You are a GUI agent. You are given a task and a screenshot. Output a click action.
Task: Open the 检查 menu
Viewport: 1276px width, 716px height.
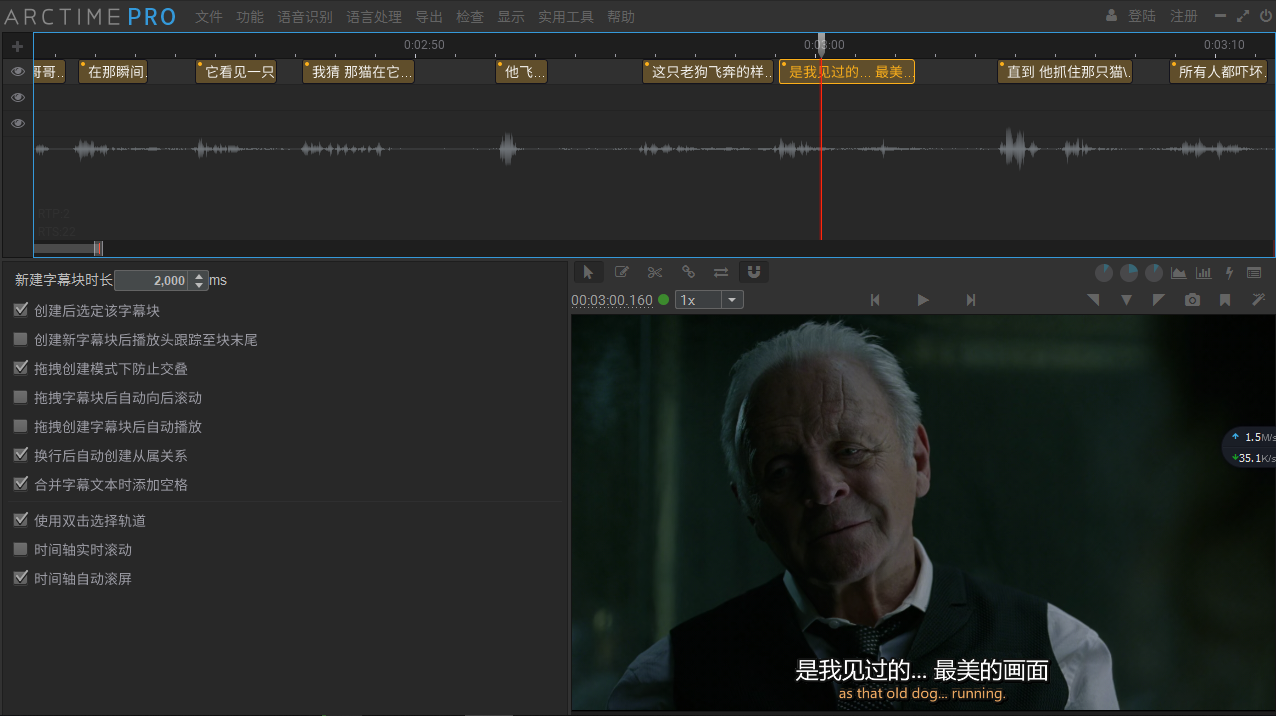pos(470,17)
